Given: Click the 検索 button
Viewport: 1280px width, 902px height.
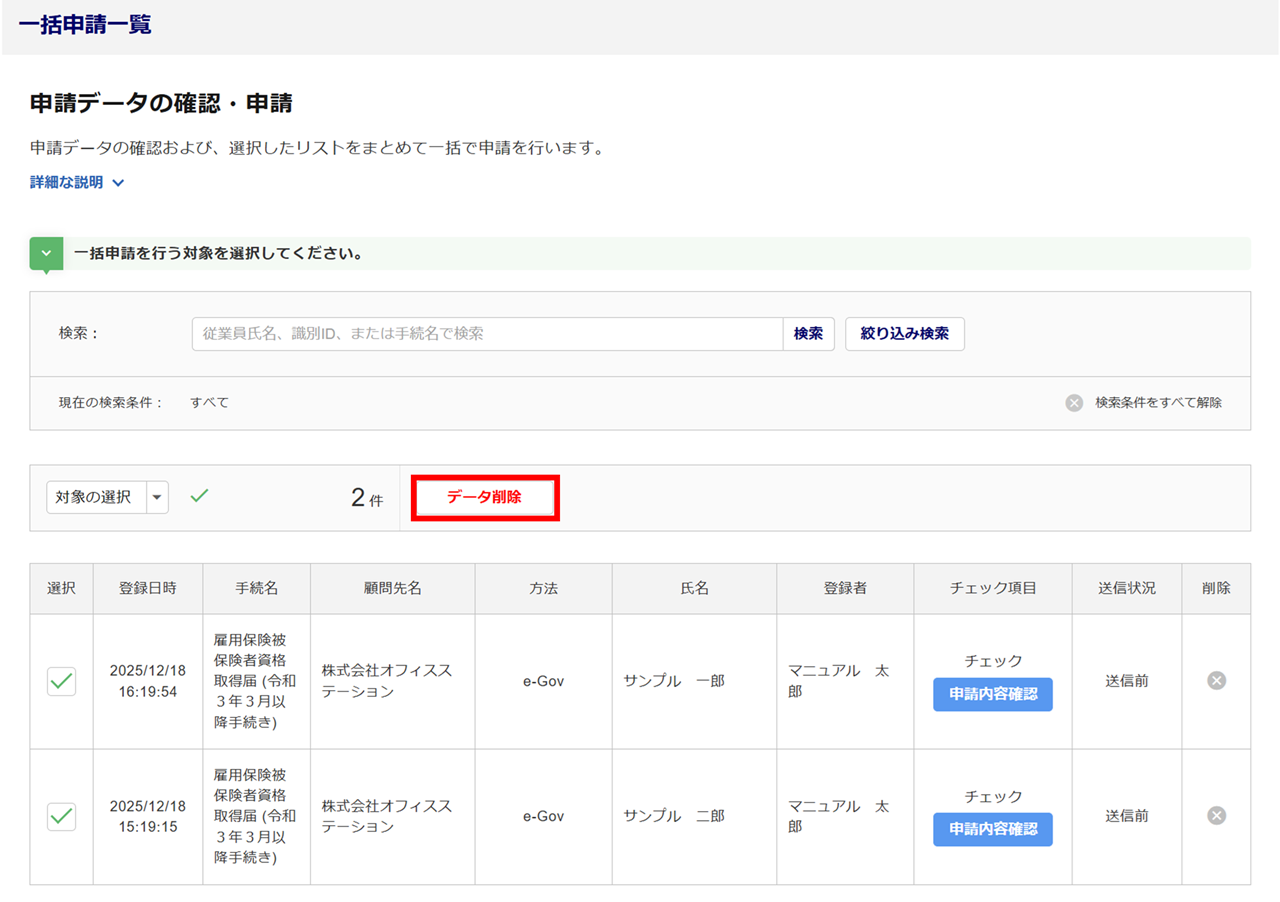Looking at the screenshot, I should coord(808,334).
